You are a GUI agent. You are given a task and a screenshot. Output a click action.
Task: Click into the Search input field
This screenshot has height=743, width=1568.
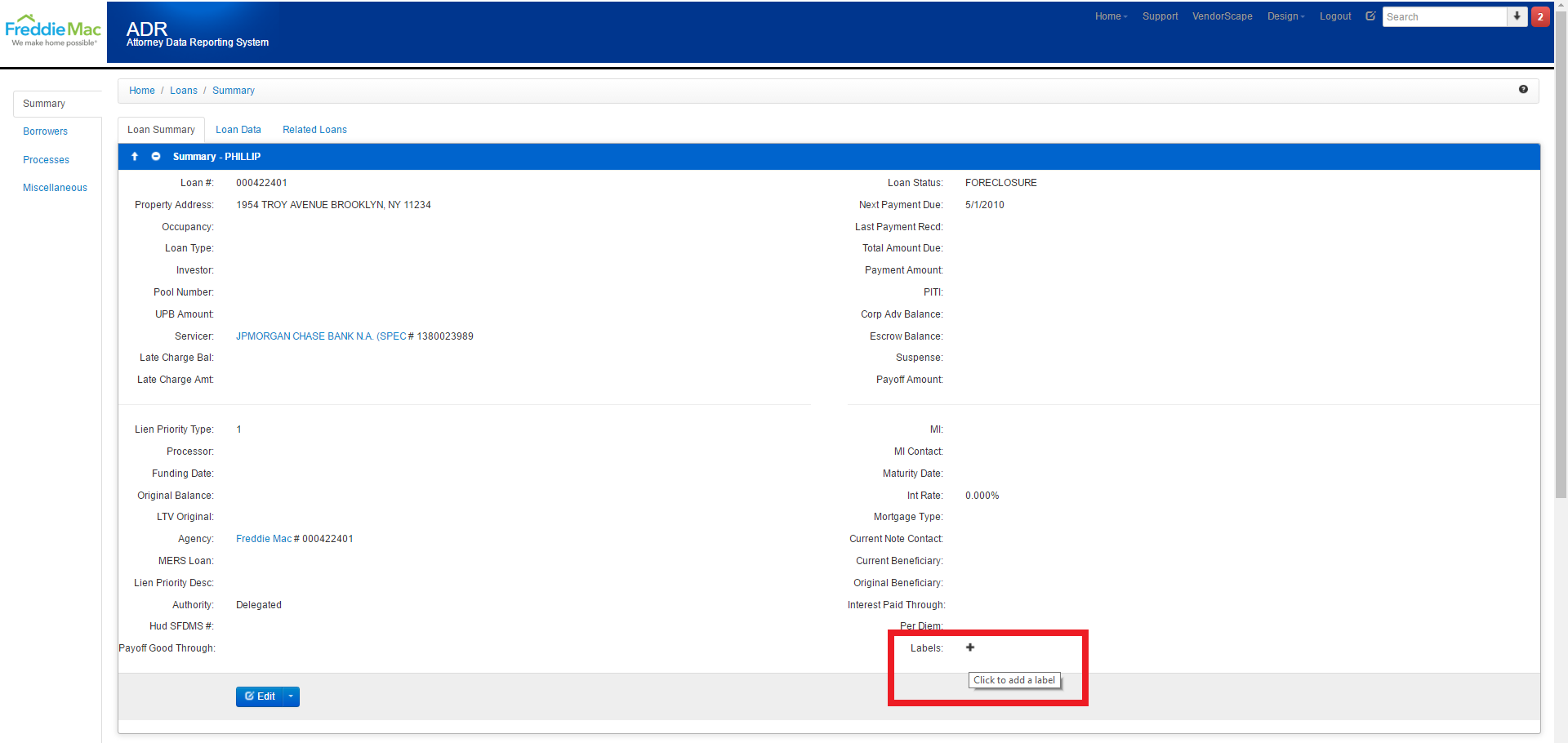(1444, 16)
